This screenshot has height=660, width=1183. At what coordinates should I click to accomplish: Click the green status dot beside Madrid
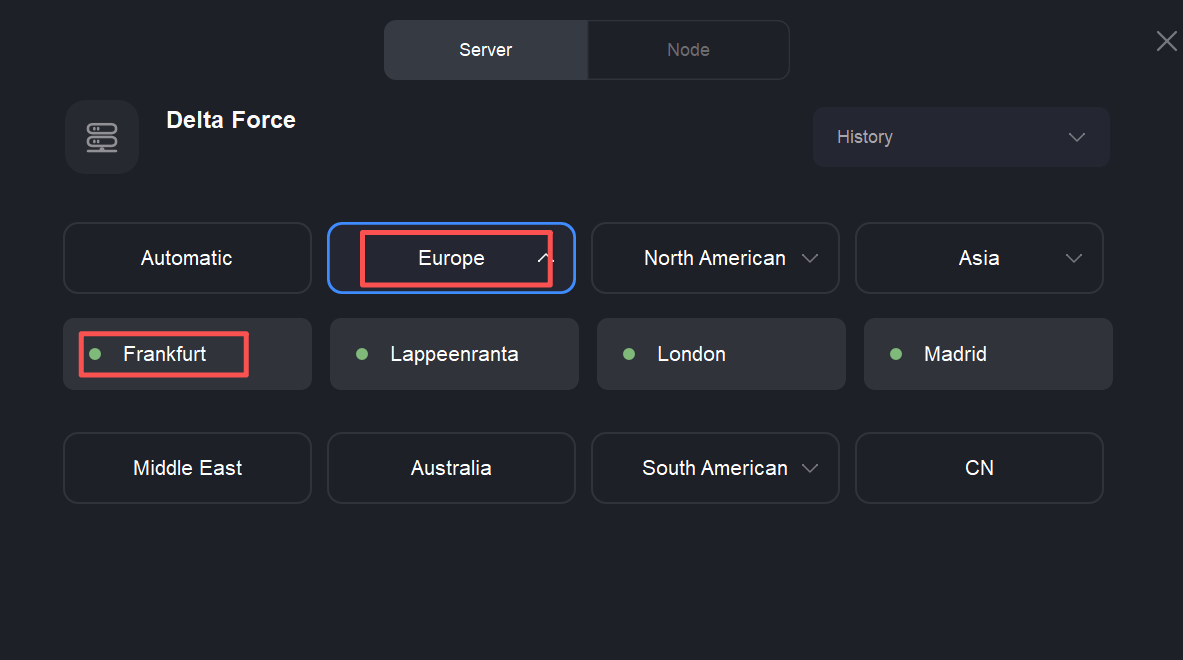pos(896,354)
